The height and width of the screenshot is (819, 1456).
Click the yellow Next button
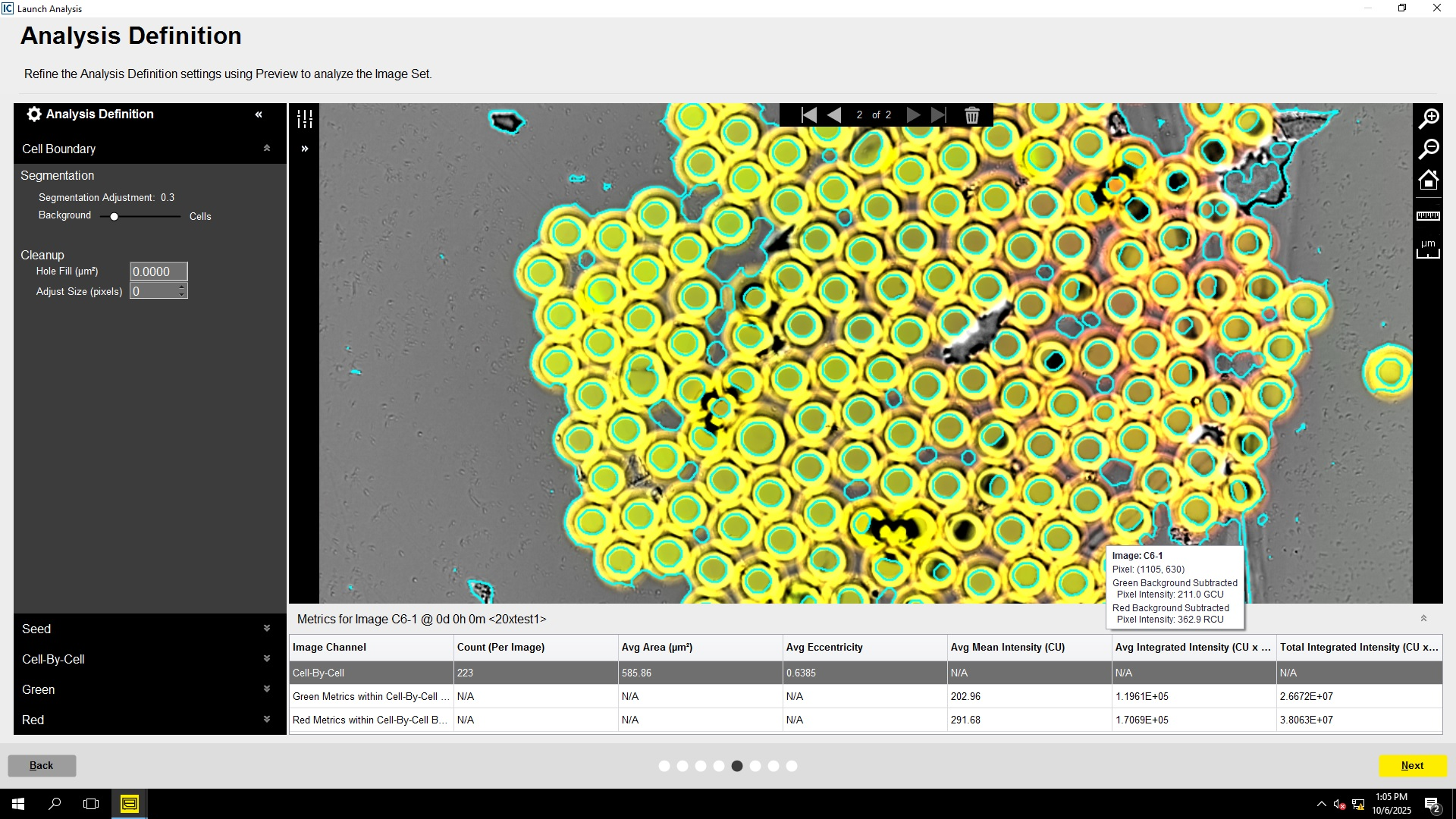click(x=1412, y=765)
